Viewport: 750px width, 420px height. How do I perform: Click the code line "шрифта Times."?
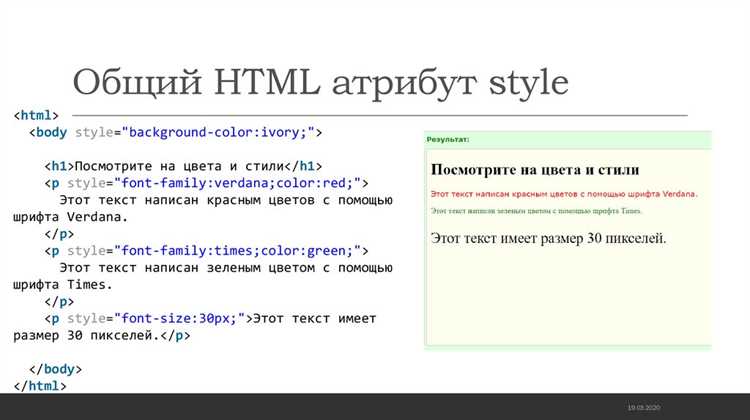click(x=63, y=285)
